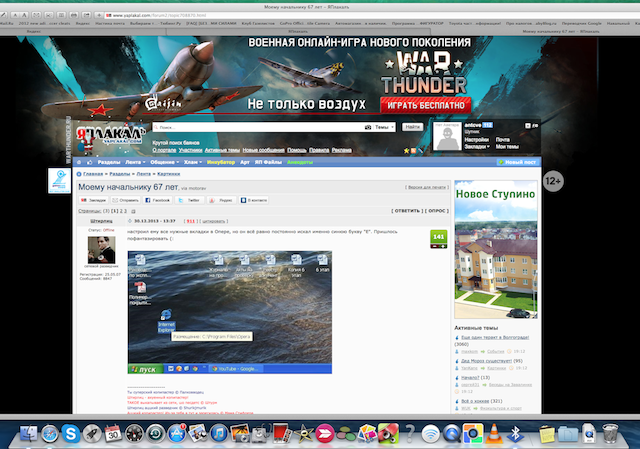Image resolution: width=640 pixels, height=449 pixels.
Task: Open the Закладки dropdown in user panel
Action: [477, 147]
